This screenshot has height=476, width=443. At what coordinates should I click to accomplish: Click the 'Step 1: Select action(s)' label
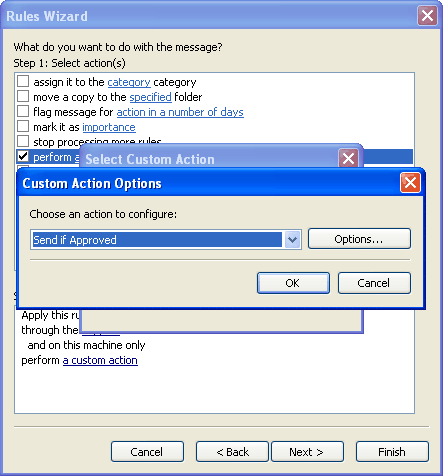pos(69,63)
